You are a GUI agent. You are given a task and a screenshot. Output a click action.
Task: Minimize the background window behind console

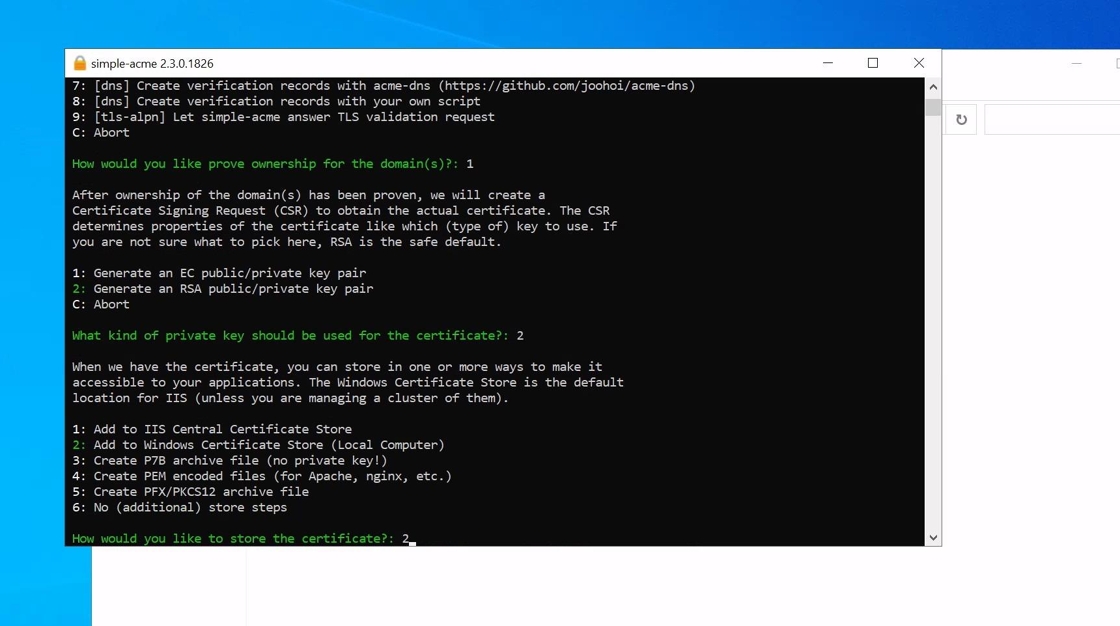(x=1076, y=64)
